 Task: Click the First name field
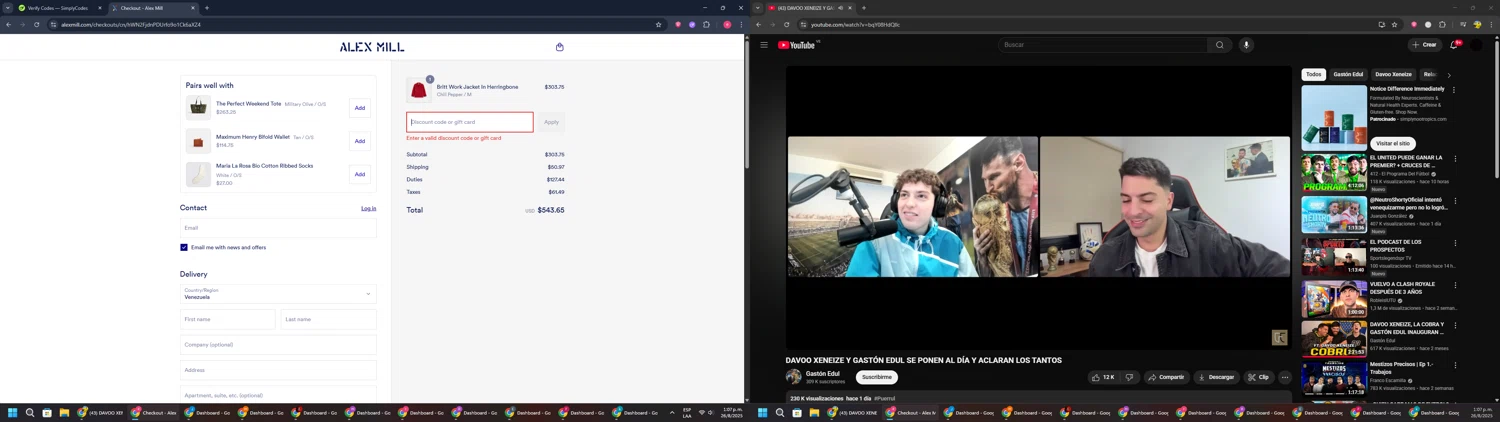tap(228, 319)
